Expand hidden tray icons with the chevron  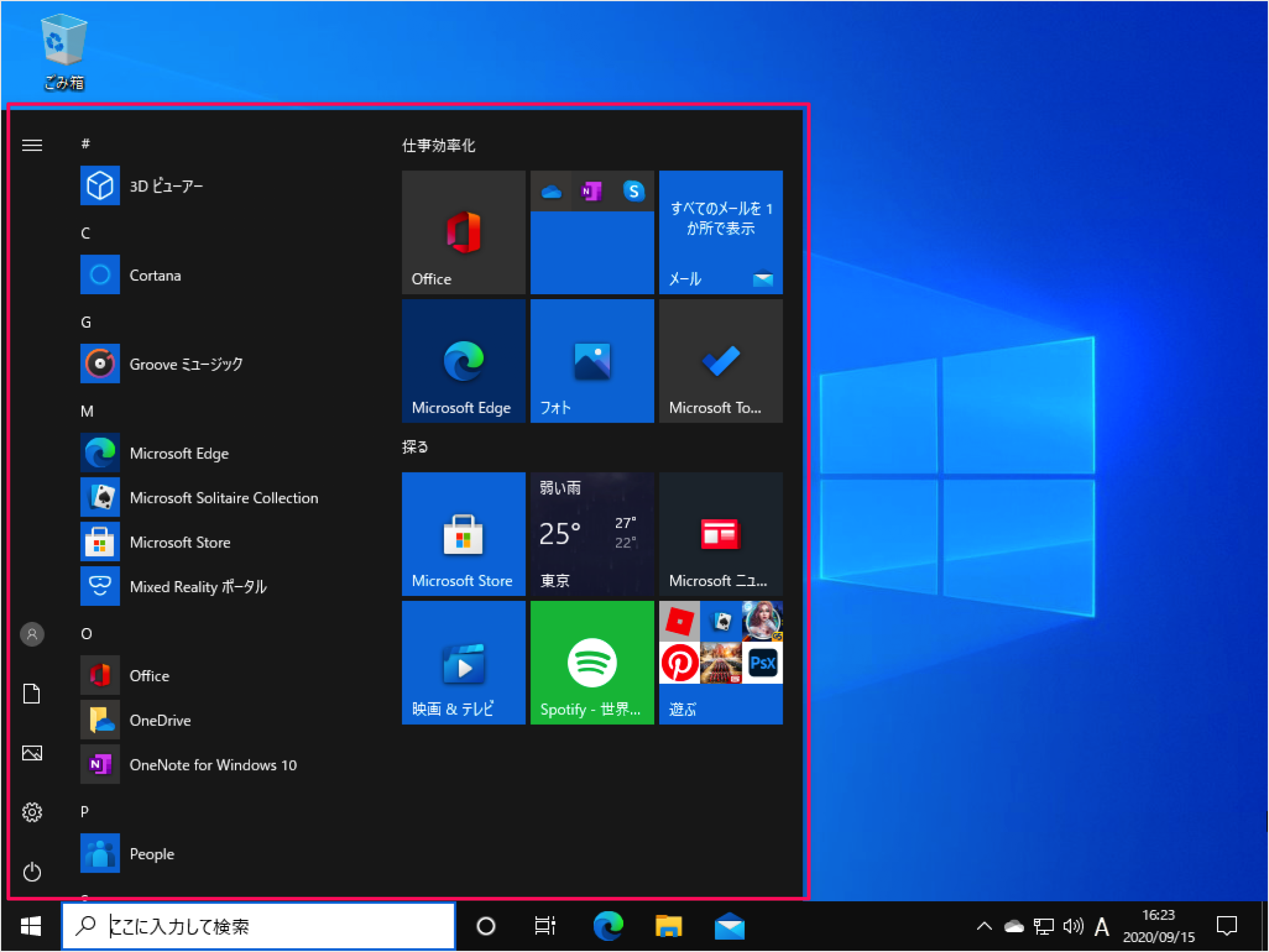[984, 926]
